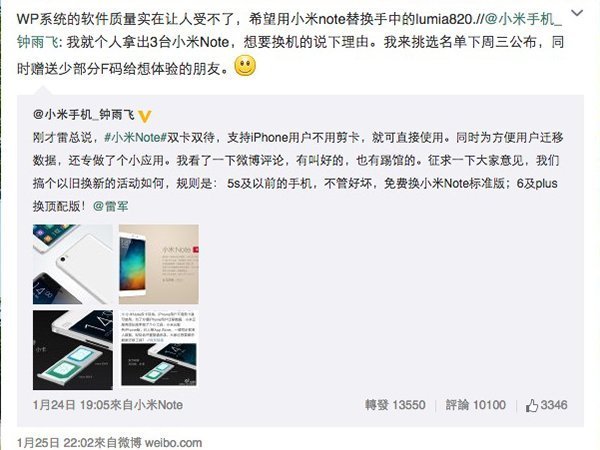Click the thumbs-up like icon
Screen dimensions: 600x450
tap(532, 405)
